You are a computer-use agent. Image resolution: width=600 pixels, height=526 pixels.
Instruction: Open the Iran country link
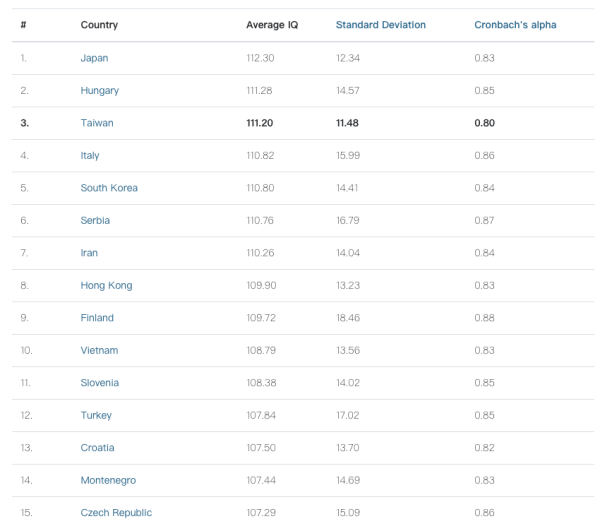pyautogui.click(x=90, y=253)
